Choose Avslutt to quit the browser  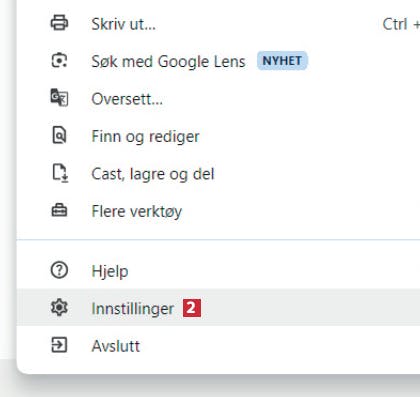tap(218, 345)
